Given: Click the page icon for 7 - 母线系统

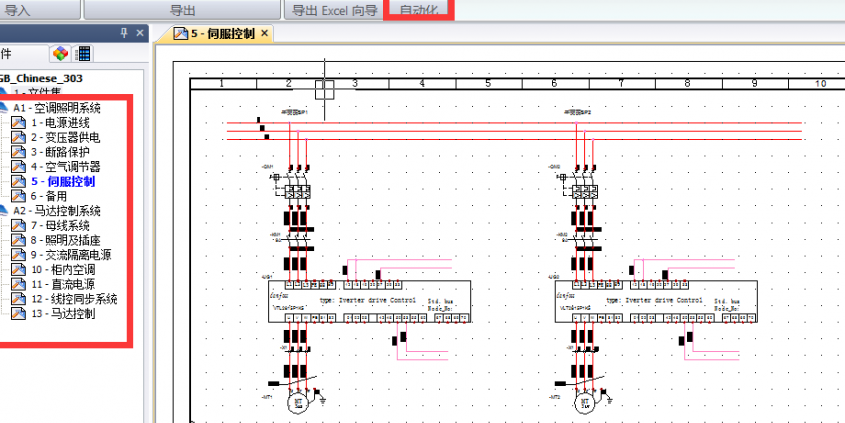Looking at the screenshot, I should coord(19,225).
